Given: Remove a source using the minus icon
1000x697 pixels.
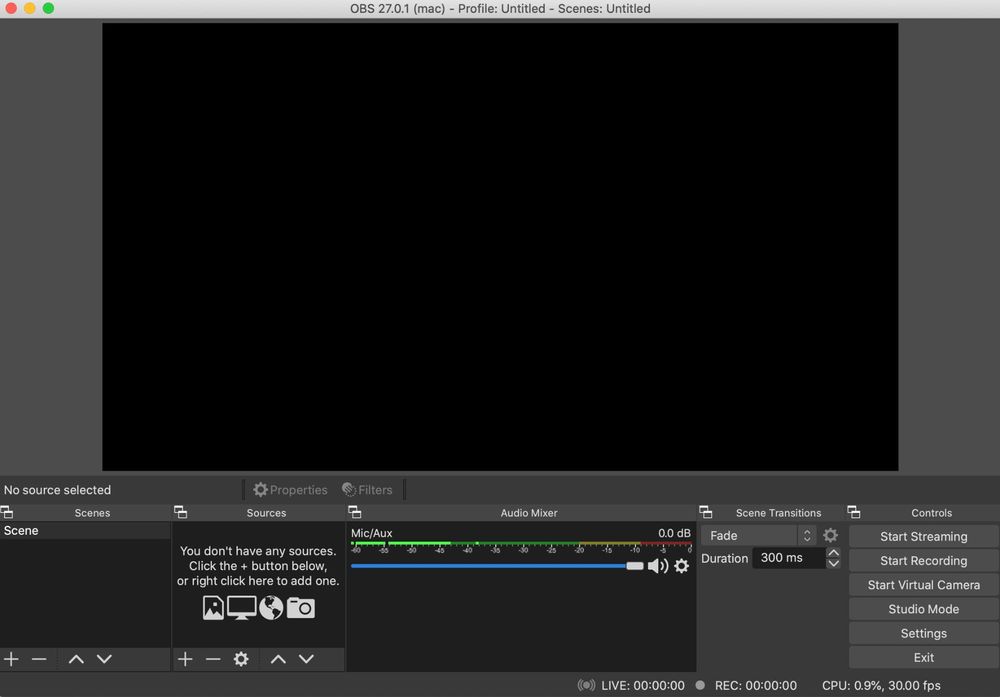Looking at the screenshot, I should pyautogui.click(x=213, y=659).
